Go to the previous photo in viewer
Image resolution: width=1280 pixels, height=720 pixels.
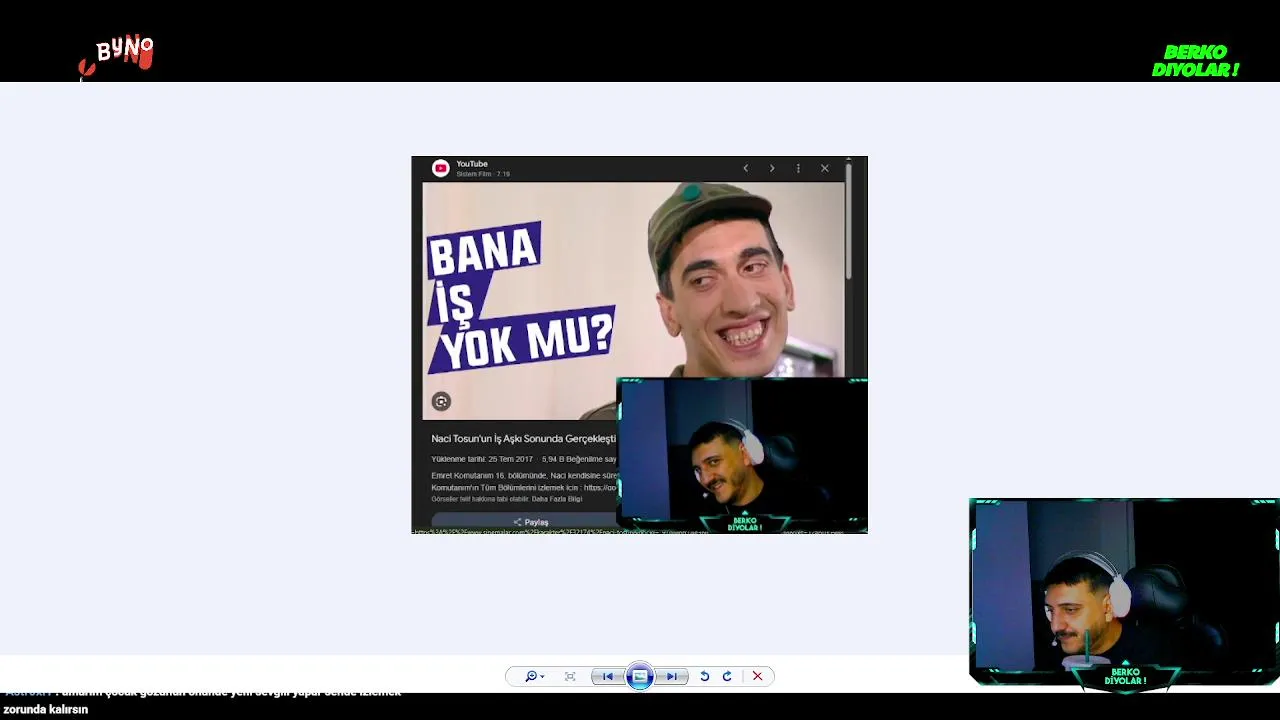tap(607, 677)
